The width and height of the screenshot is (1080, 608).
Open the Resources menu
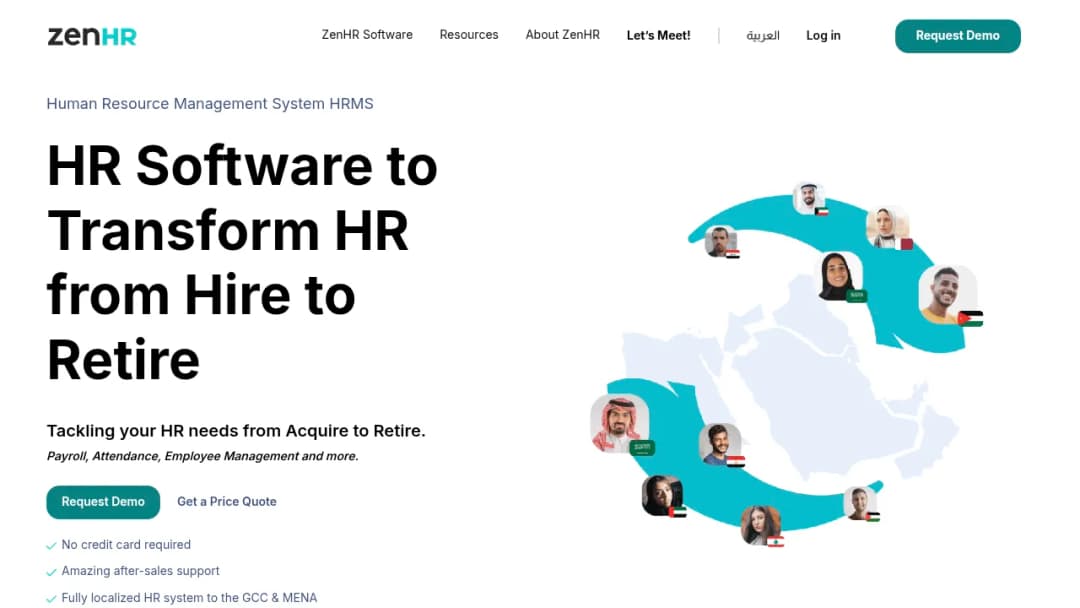coord(469,35)
